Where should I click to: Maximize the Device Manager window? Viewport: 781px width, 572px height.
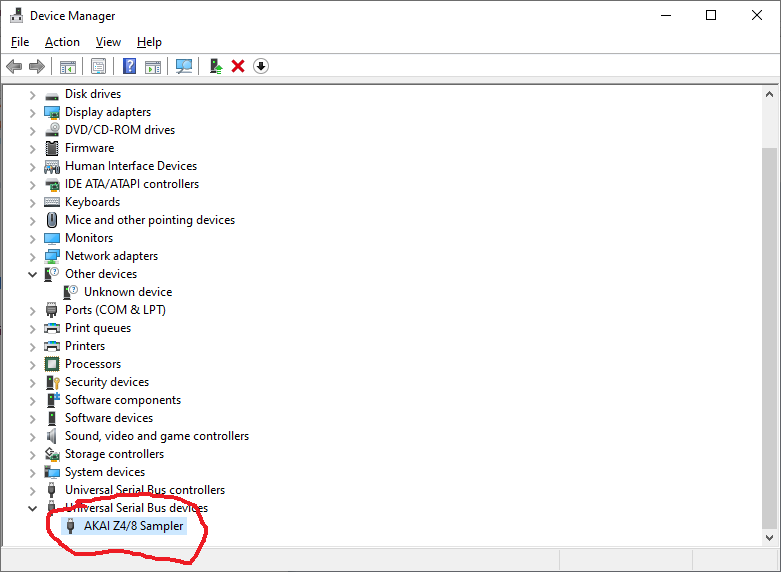pyautogui.click(x=711, y=15)
